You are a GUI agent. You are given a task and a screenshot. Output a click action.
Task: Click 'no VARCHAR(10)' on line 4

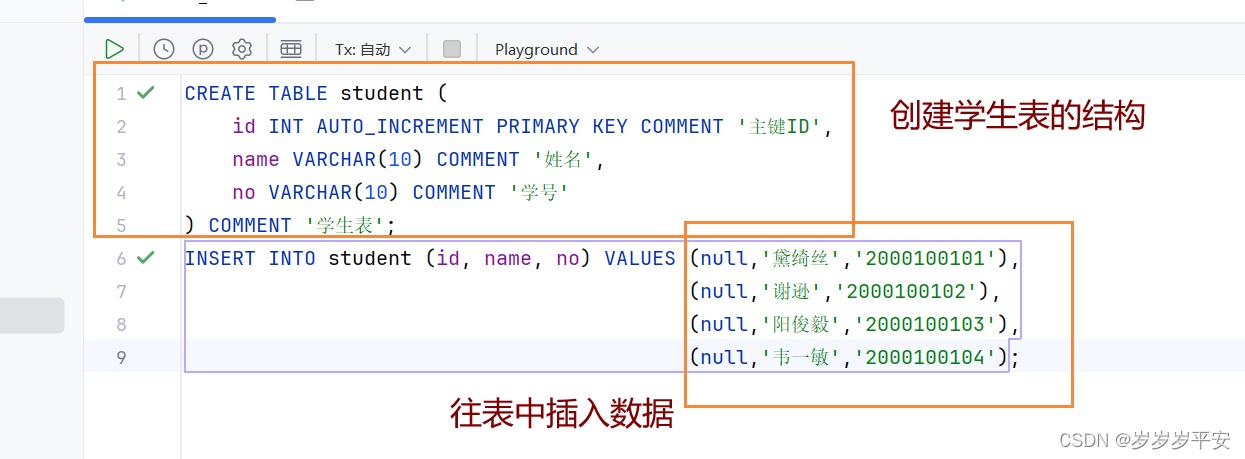pyautogui.click(x=316, y=192)
